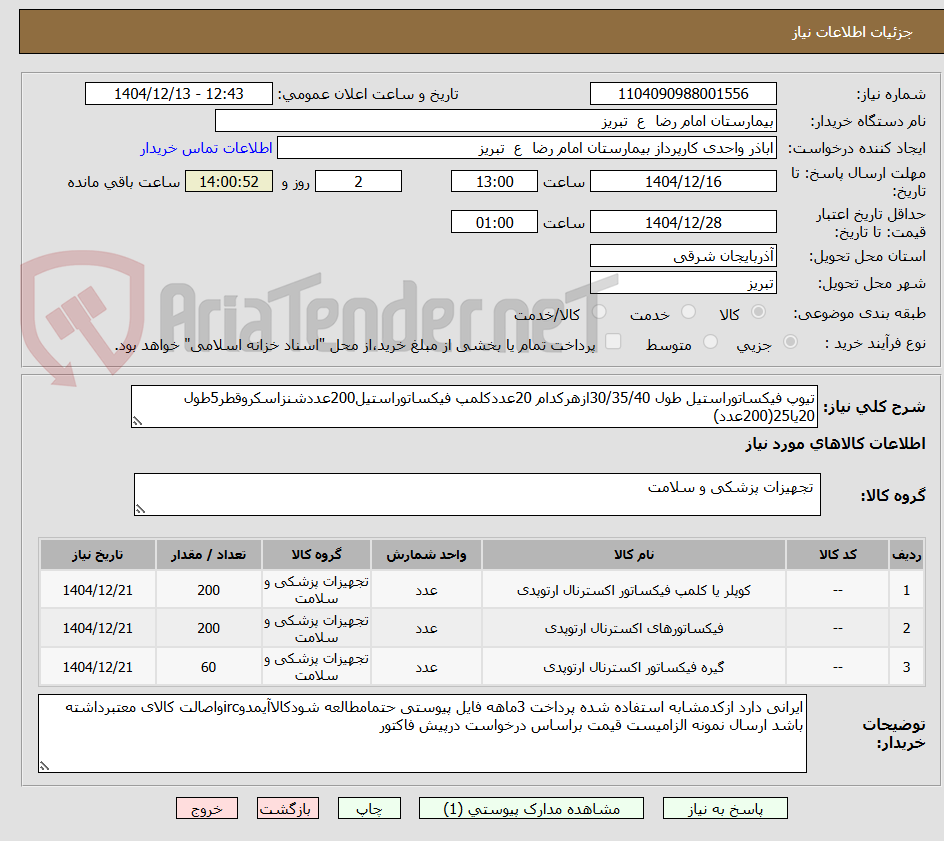Click row کوپلر یا کلمپ فیکساتور اکسترنال ارتوپدی
Image resolution: width=944 pixels, height=841 pixels.
[482, 590]
